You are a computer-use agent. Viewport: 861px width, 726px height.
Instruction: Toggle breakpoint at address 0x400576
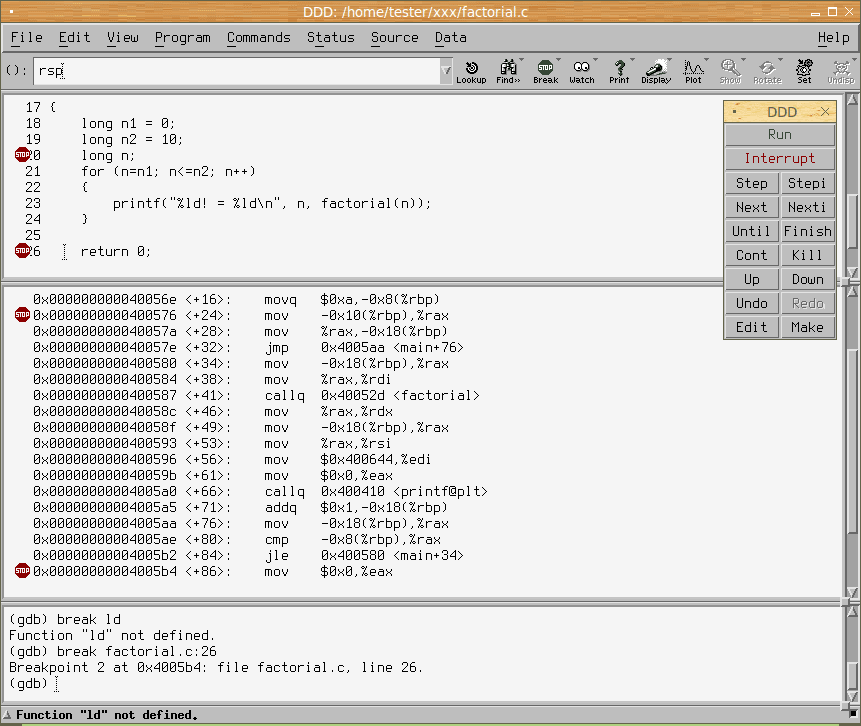pos(23,315)
